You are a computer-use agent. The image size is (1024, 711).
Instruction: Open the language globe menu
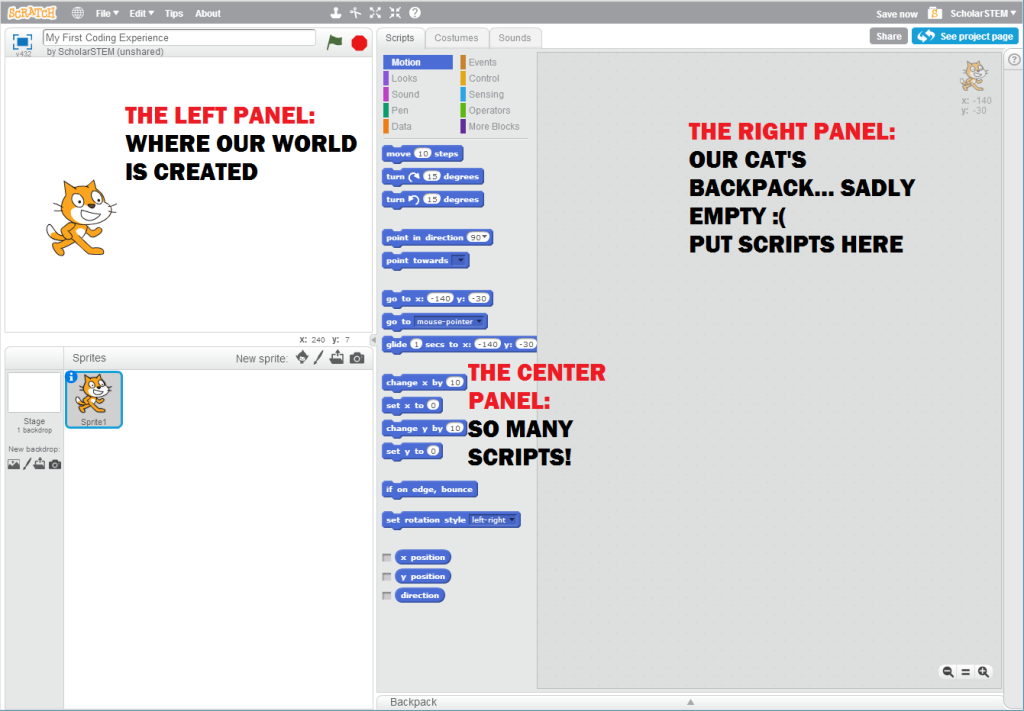pyautogui.click(x=78, y=13)
